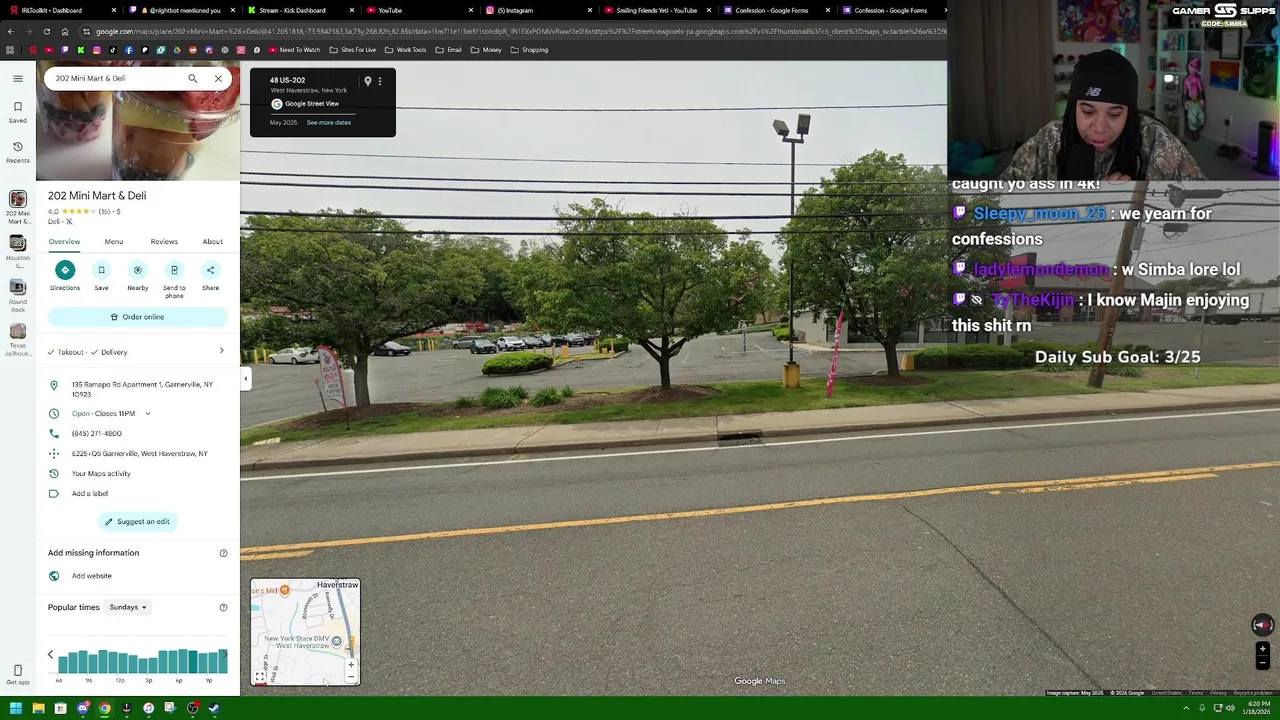Click the browser back button
Screen dimensions: 1280x720
(x=10, y=31)
